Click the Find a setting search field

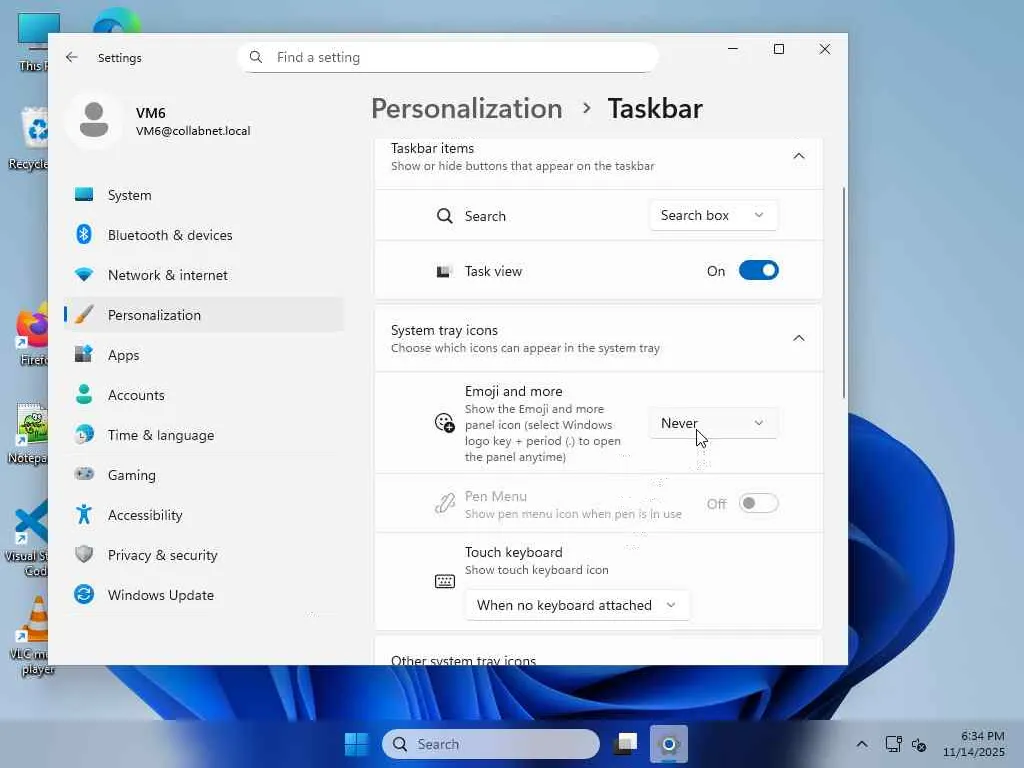pyautogui.click(x=448, y=57)
